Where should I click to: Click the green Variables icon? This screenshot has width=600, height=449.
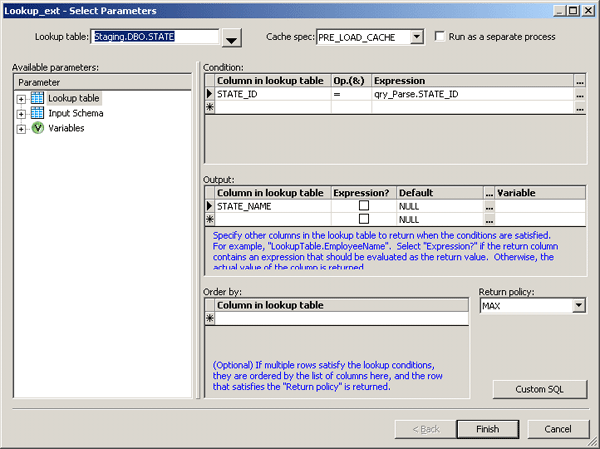[x=37, y=128]
